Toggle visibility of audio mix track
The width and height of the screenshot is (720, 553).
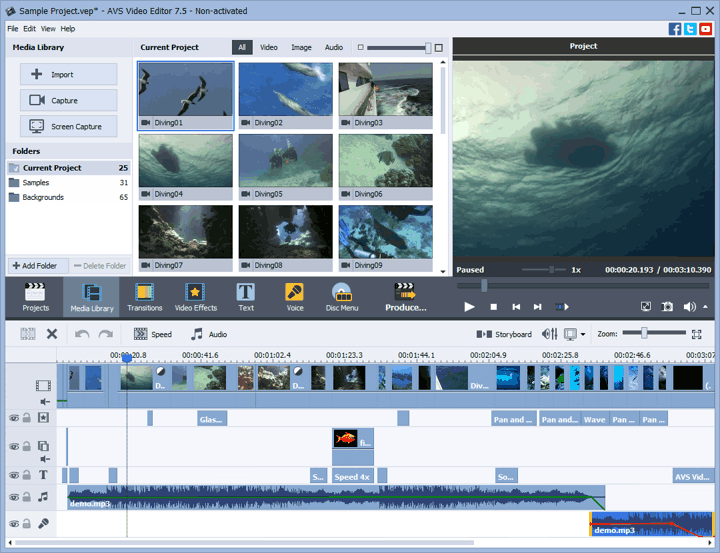(14, 497)
